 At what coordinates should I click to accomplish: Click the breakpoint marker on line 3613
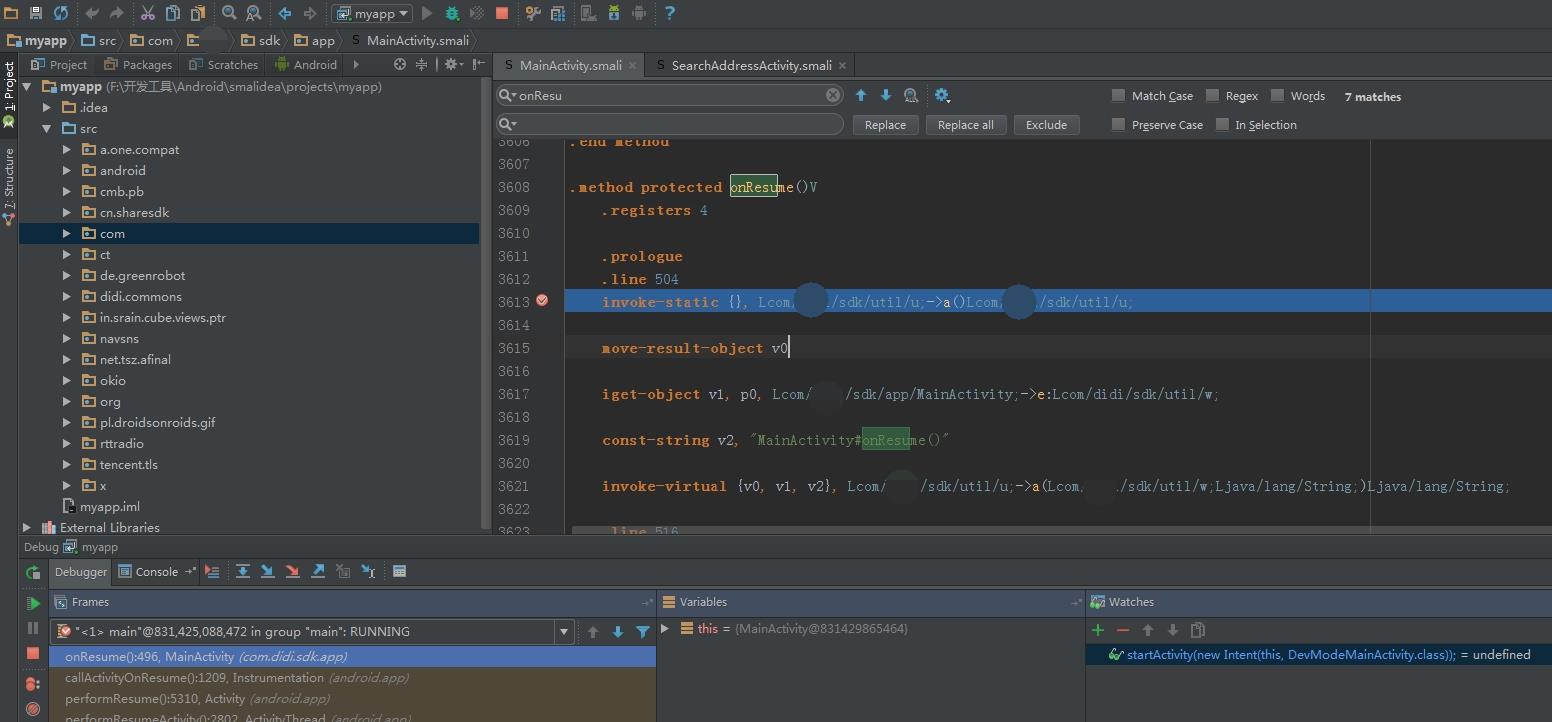[542, 301]
